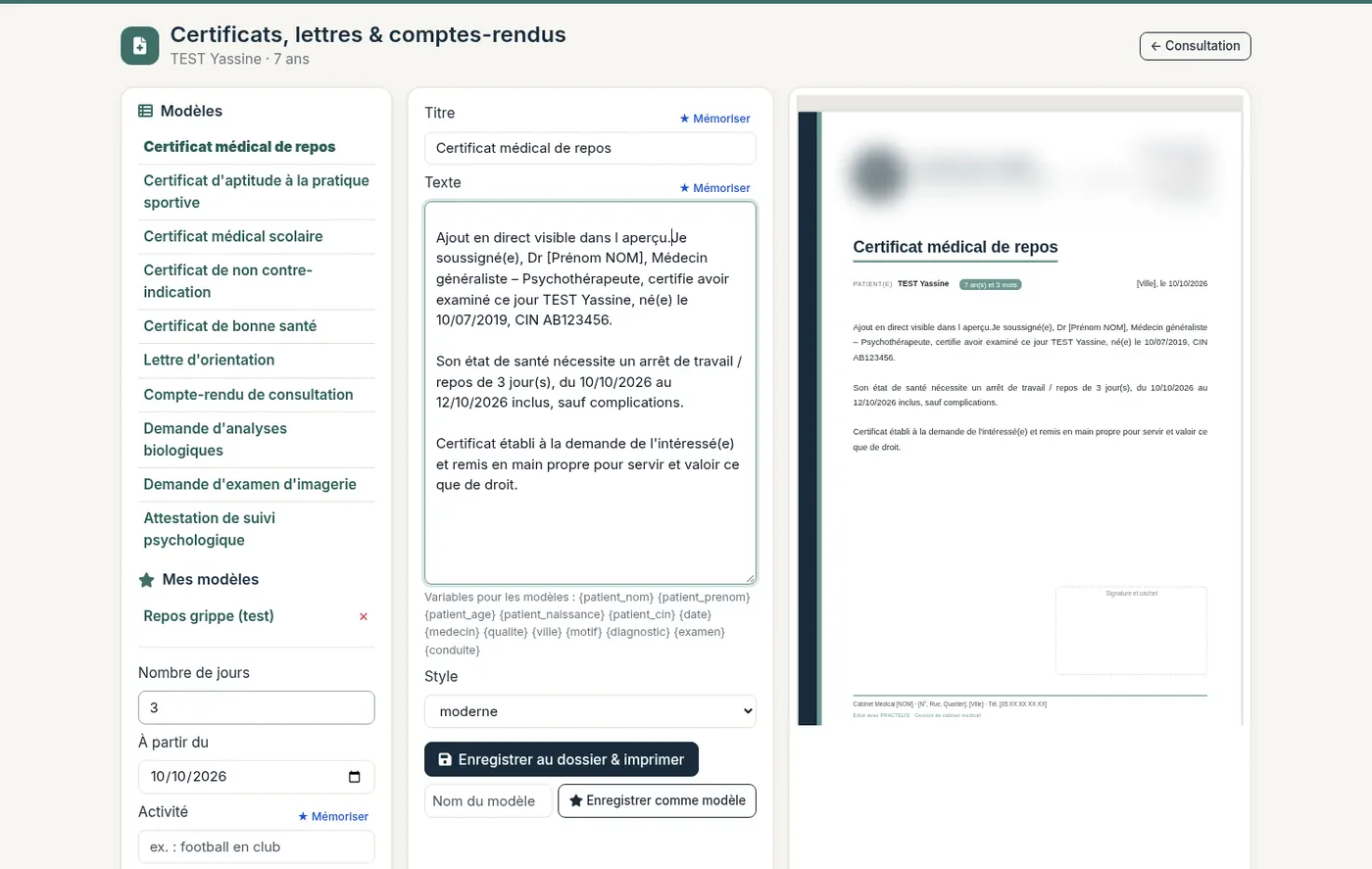Click the Modèles list header icon
Image resolution: width=1372 pixels, height=869 pixels.
(x=145, y=111)
